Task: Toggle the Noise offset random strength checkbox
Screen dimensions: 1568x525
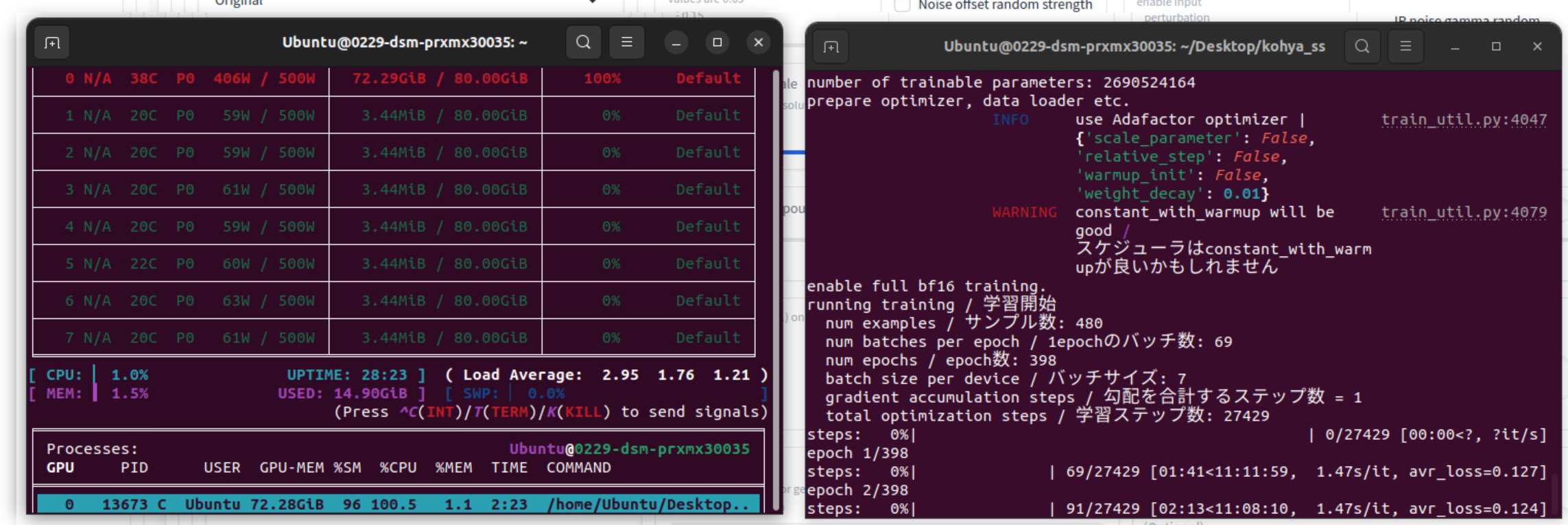Action: 903,5
